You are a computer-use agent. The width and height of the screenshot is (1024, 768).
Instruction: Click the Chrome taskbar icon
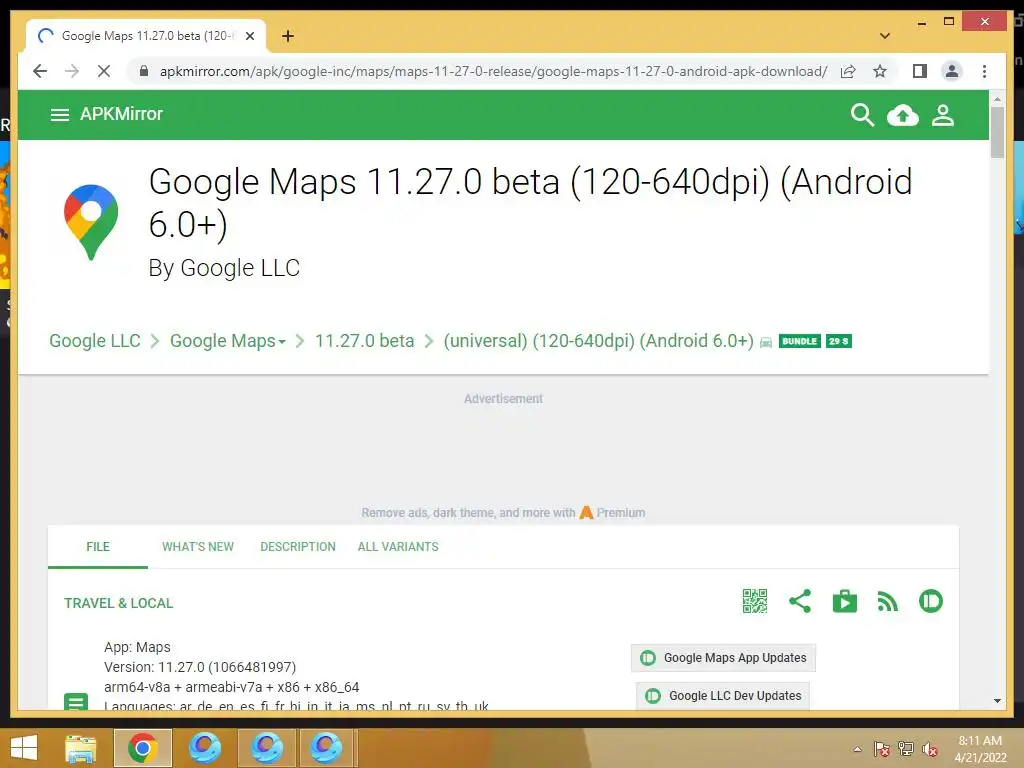(142, 748)
